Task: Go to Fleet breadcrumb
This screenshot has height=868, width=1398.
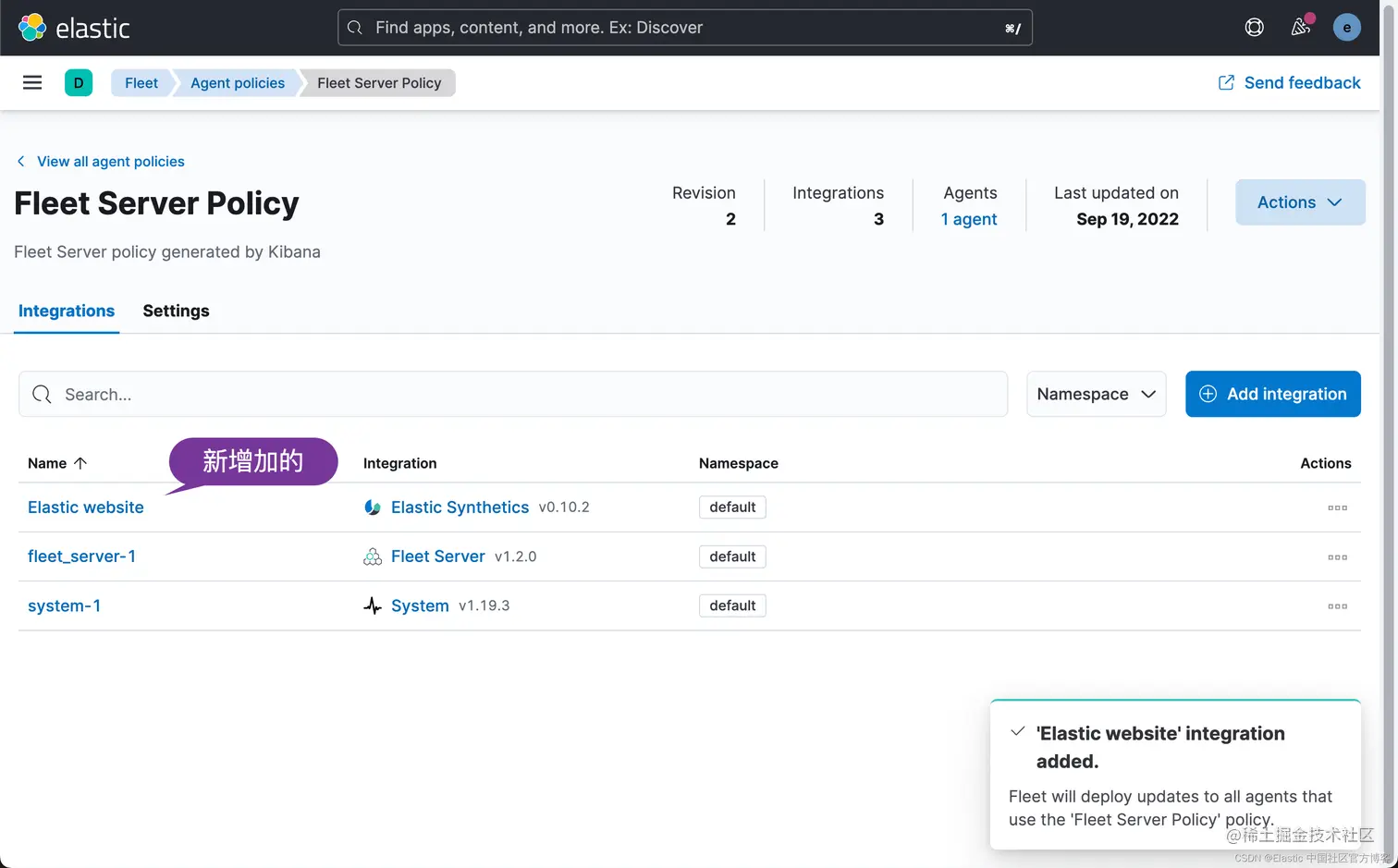Action: click(x=141, y=83)
